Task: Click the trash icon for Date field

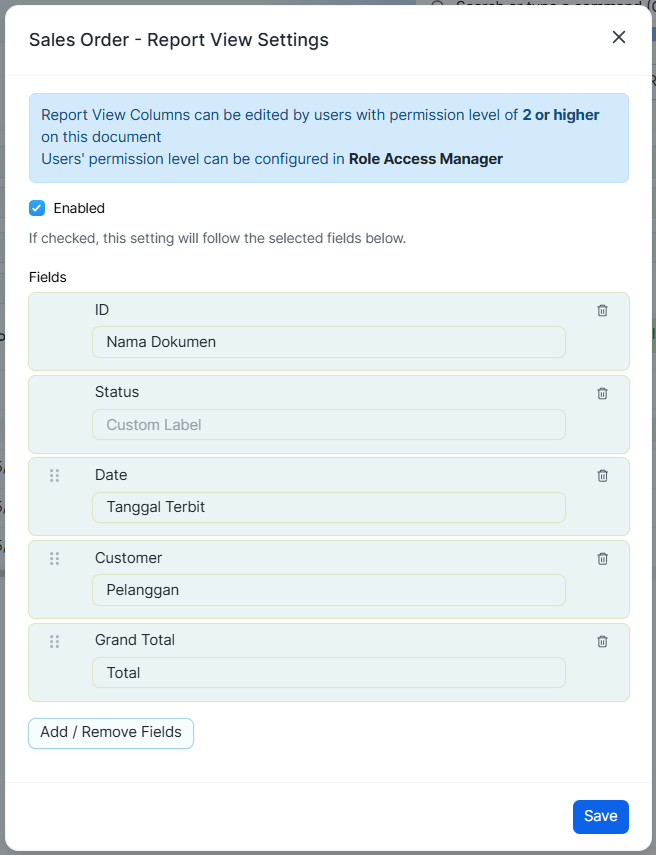Action: [602, 475]
